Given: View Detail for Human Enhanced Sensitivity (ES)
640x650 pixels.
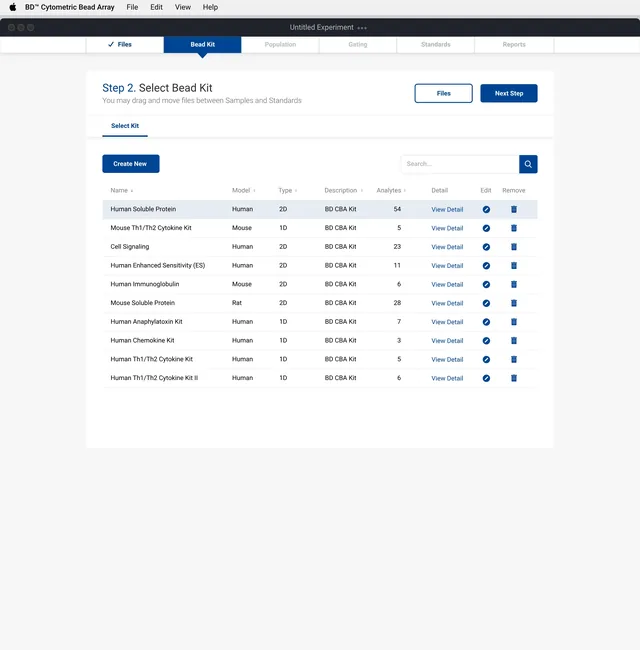Looking at the screenshot, I should point(447,266).
